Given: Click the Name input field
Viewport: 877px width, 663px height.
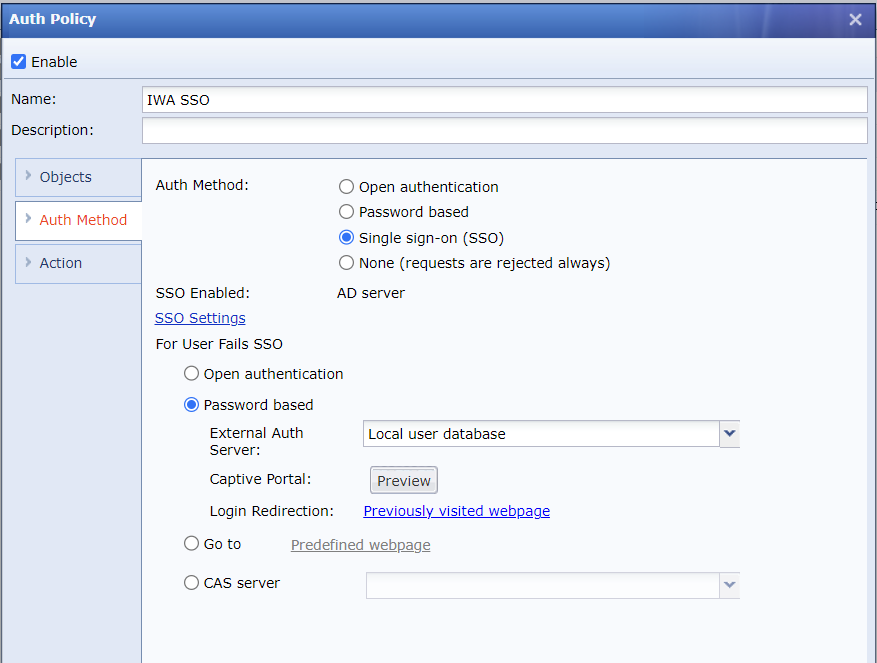Looking at the screenshot, I should click(504, 100).
